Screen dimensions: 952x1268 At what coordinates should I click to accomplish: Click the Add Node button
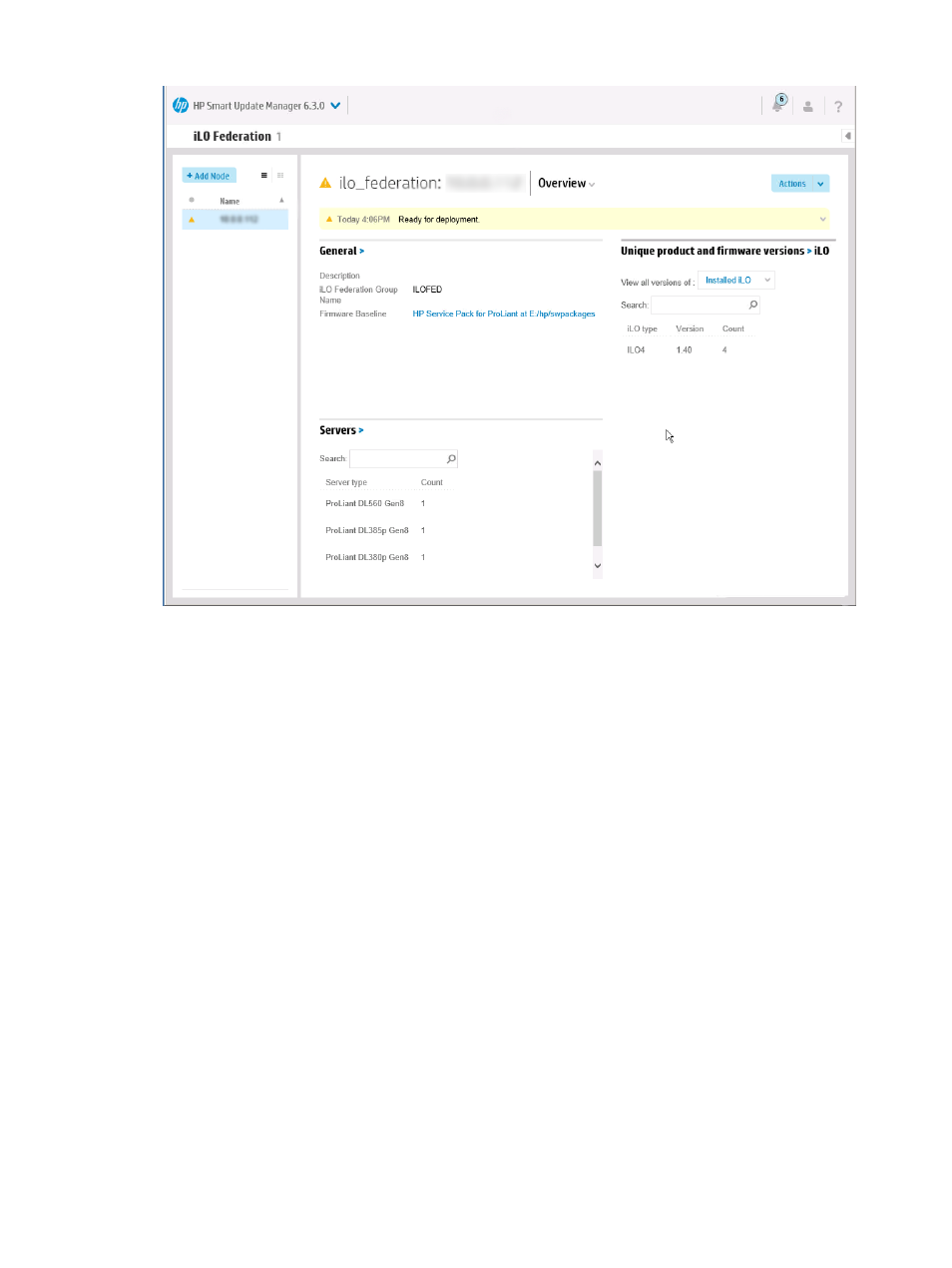click(209, 176)
